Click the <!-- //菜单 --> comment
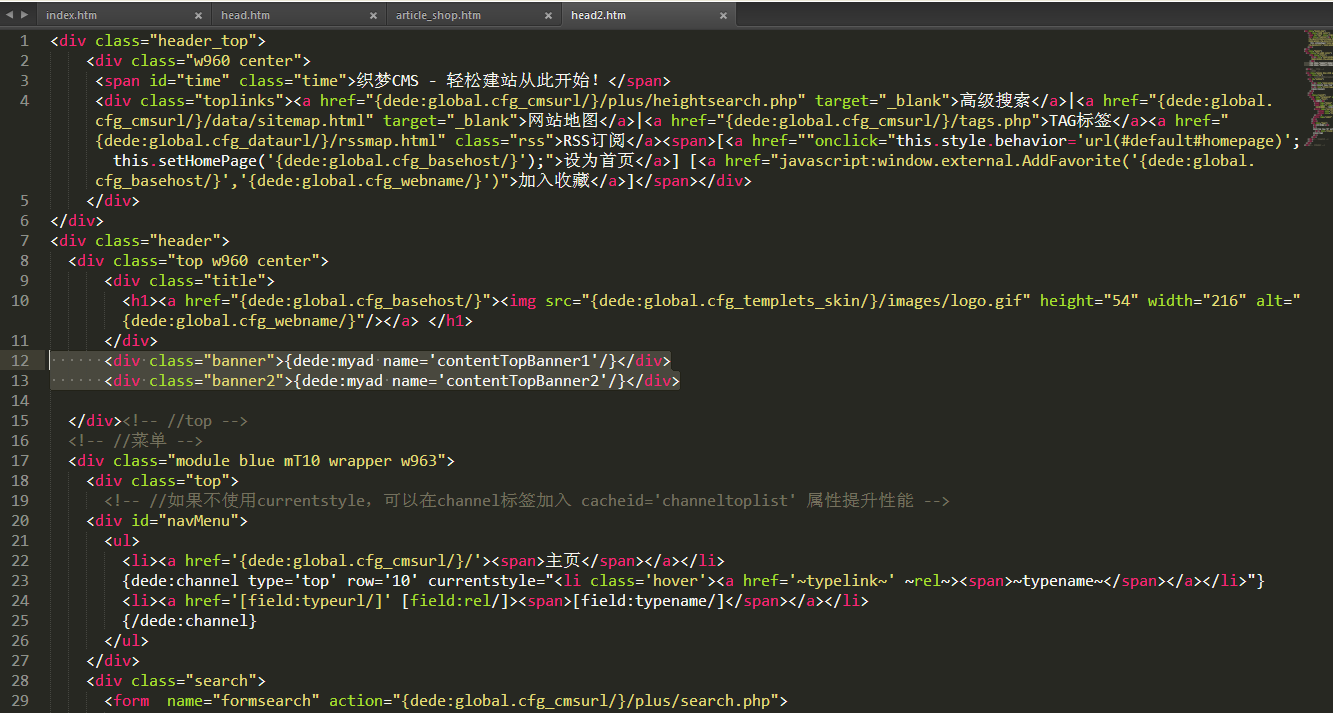 (x=136, y=441)
